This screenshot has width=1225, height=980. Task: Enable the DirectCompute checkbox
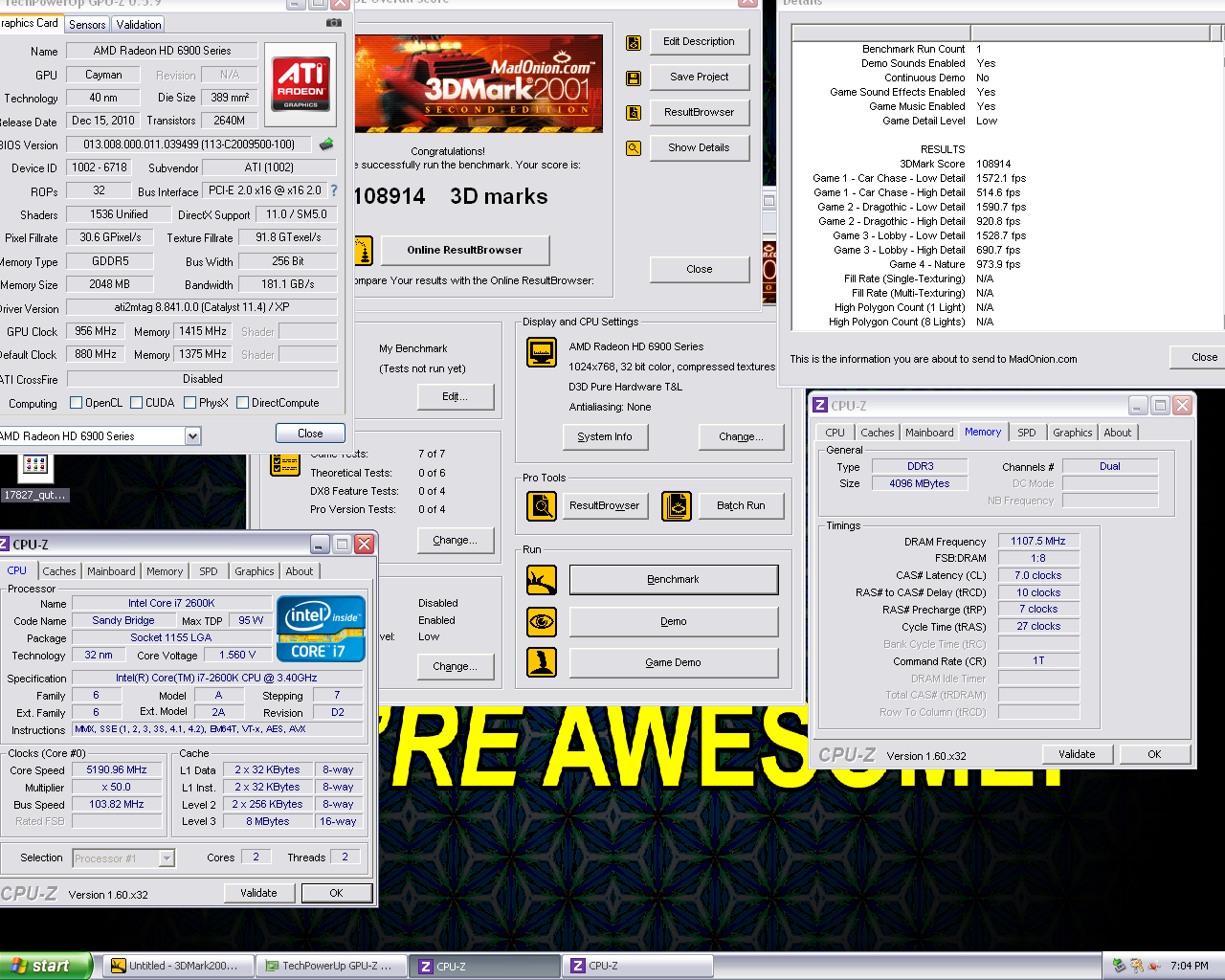coord(242,403)
